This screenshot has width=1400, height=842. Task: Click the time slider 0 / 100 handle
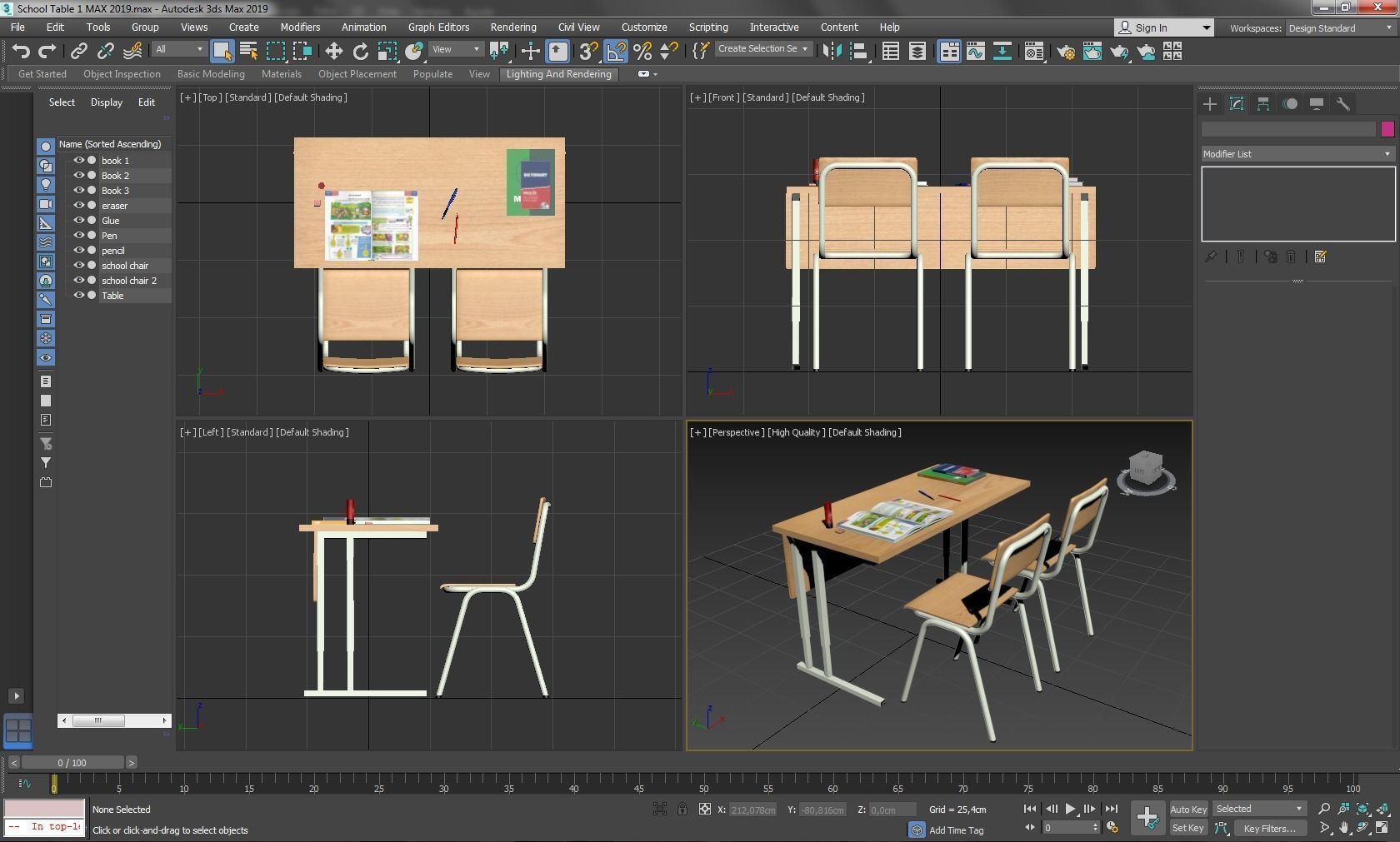coord(72,763)
